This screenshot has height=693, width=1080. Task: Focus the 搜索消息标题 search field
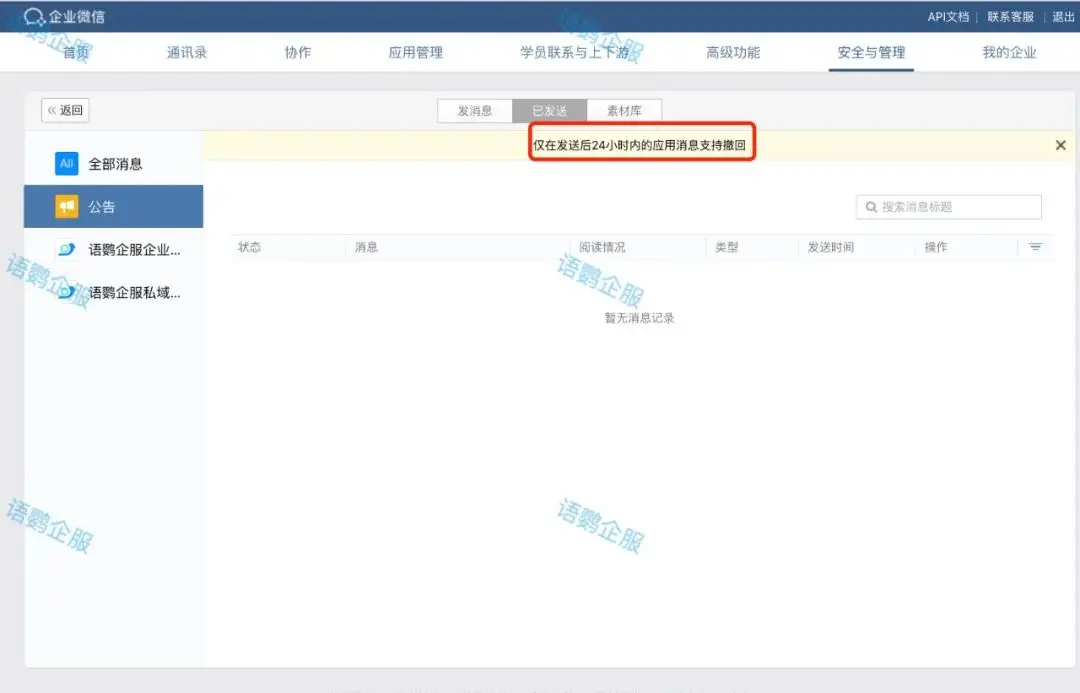(957, 207)
